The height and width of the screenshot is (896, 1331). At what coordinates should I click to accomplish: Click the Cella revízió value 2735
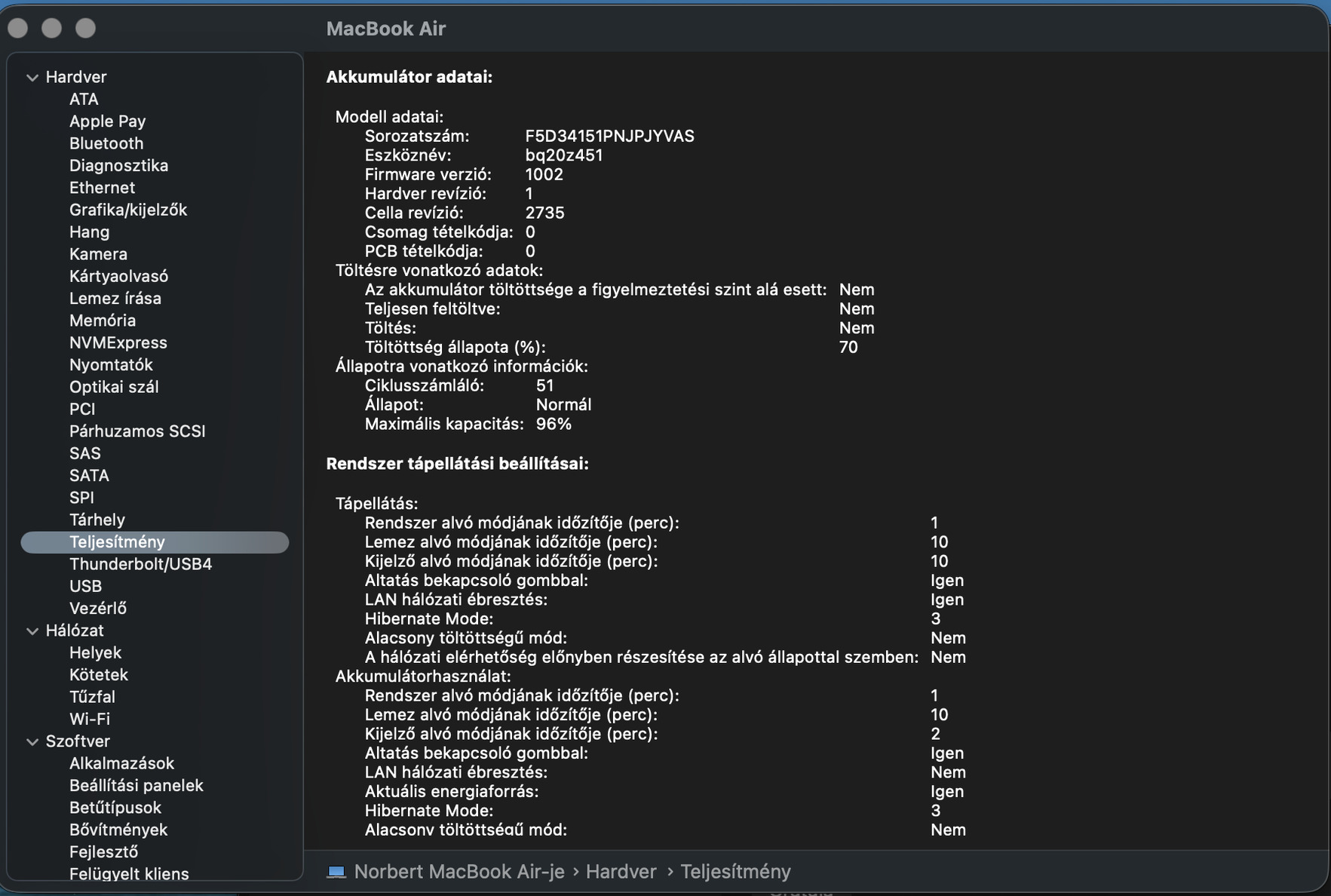pyautogui.click(x=545, y=213)
